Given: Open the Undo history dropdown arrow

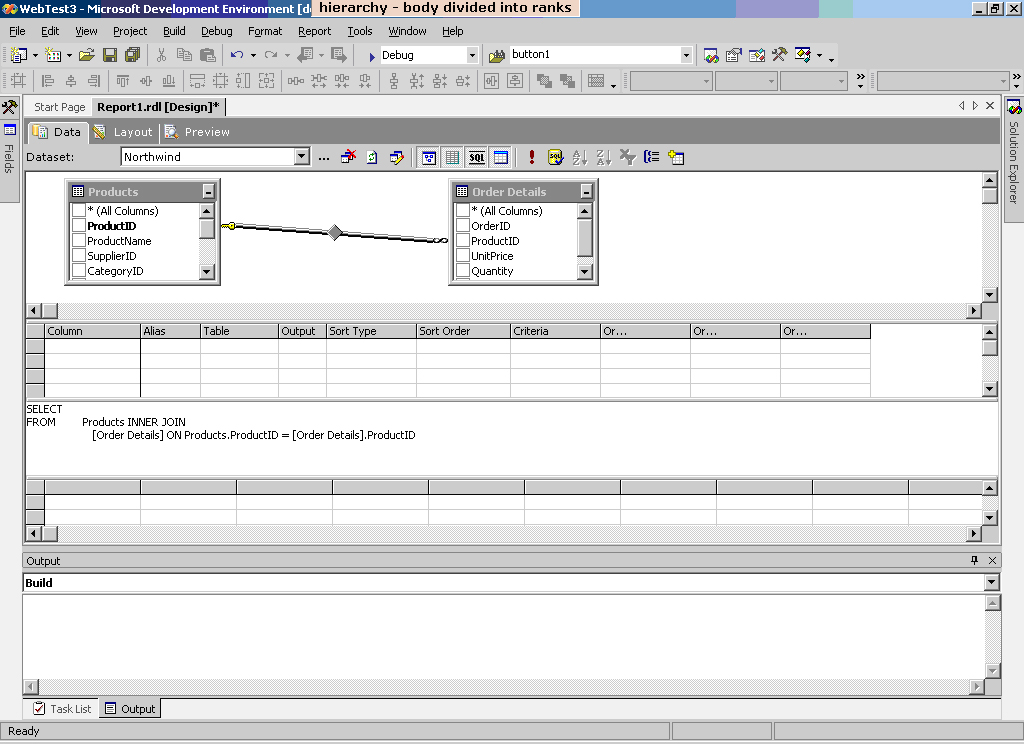Looking at the screenshot, I should [253, 56].
